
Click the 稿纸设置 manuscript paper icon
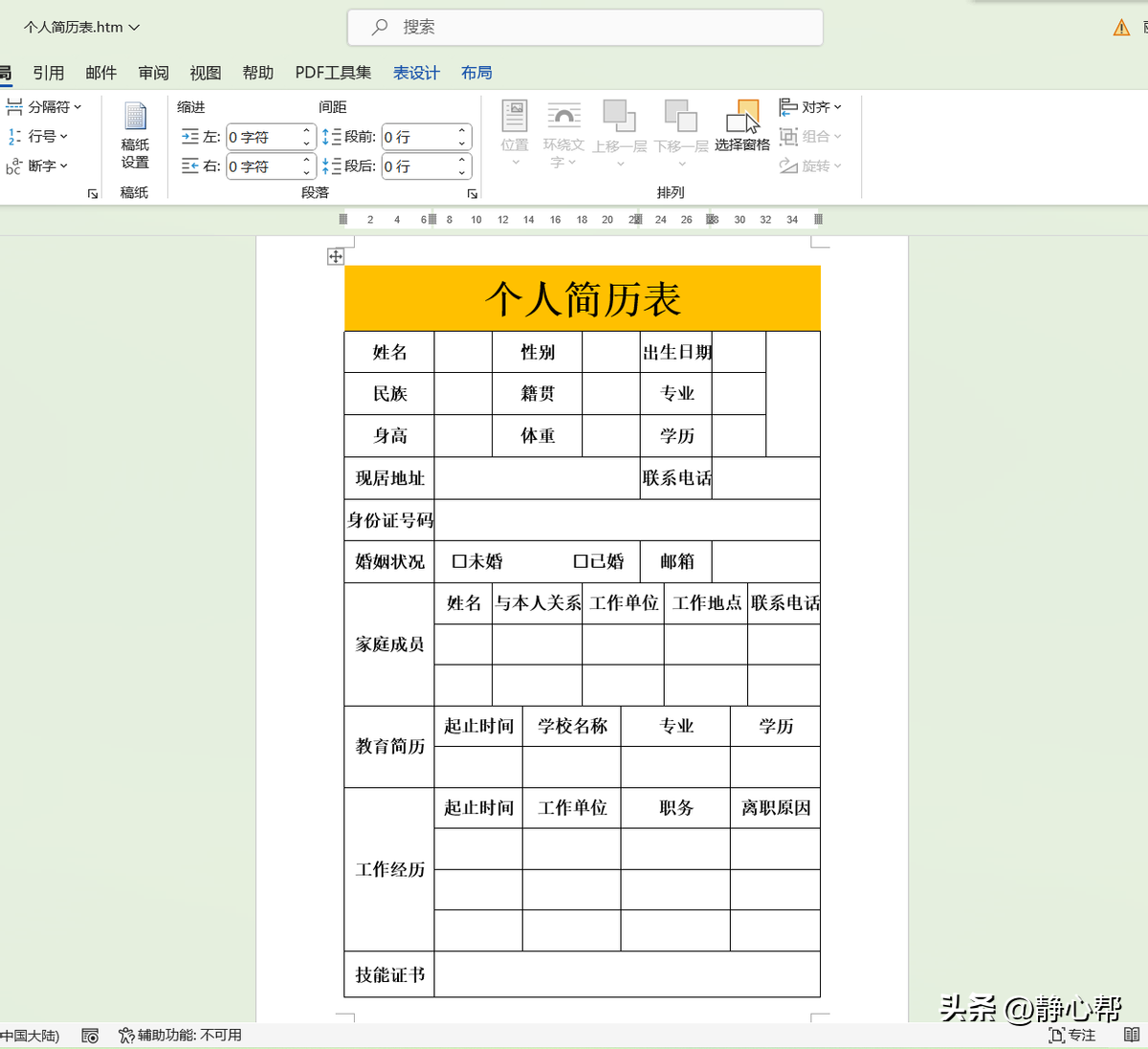click(x=135, y=135)
